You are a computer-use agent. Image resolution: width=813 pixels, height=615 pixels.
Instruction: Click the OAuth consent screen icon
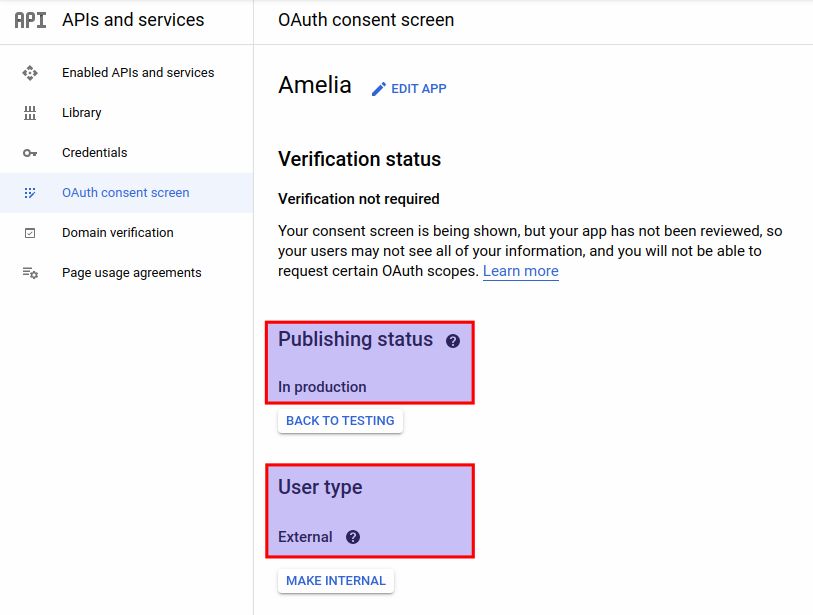pyautogui.click(x=31, y=192)
